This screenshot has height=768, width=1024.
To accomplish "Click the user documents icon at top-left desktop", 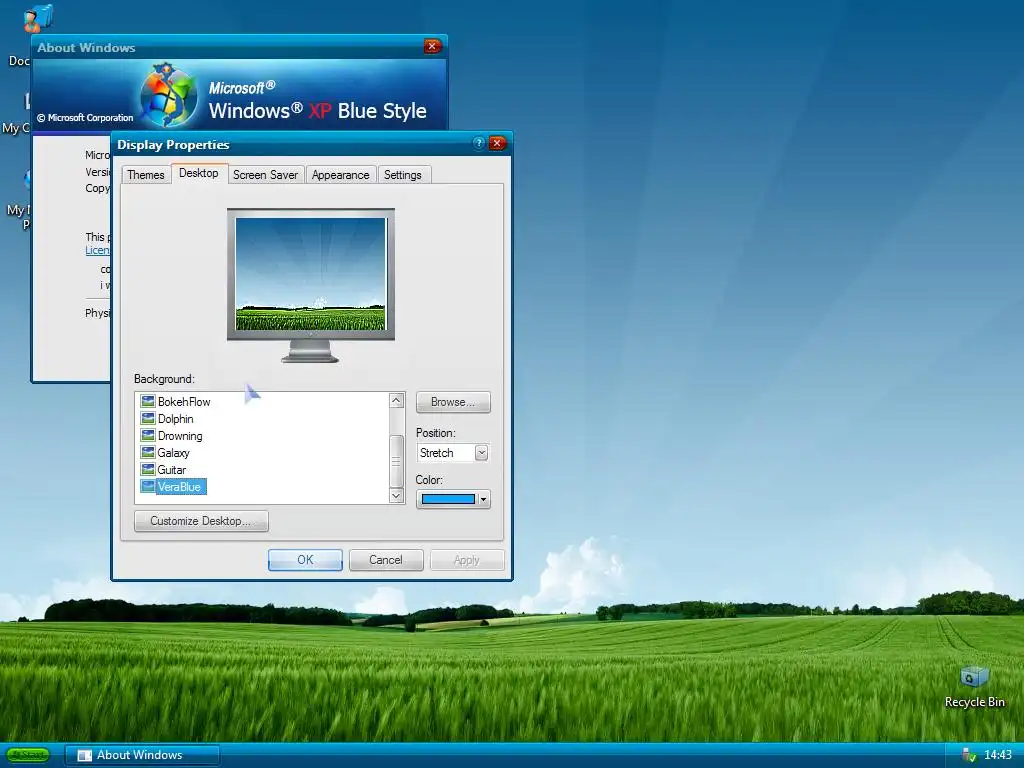I will pyautogui.click(x=38, y=18).
